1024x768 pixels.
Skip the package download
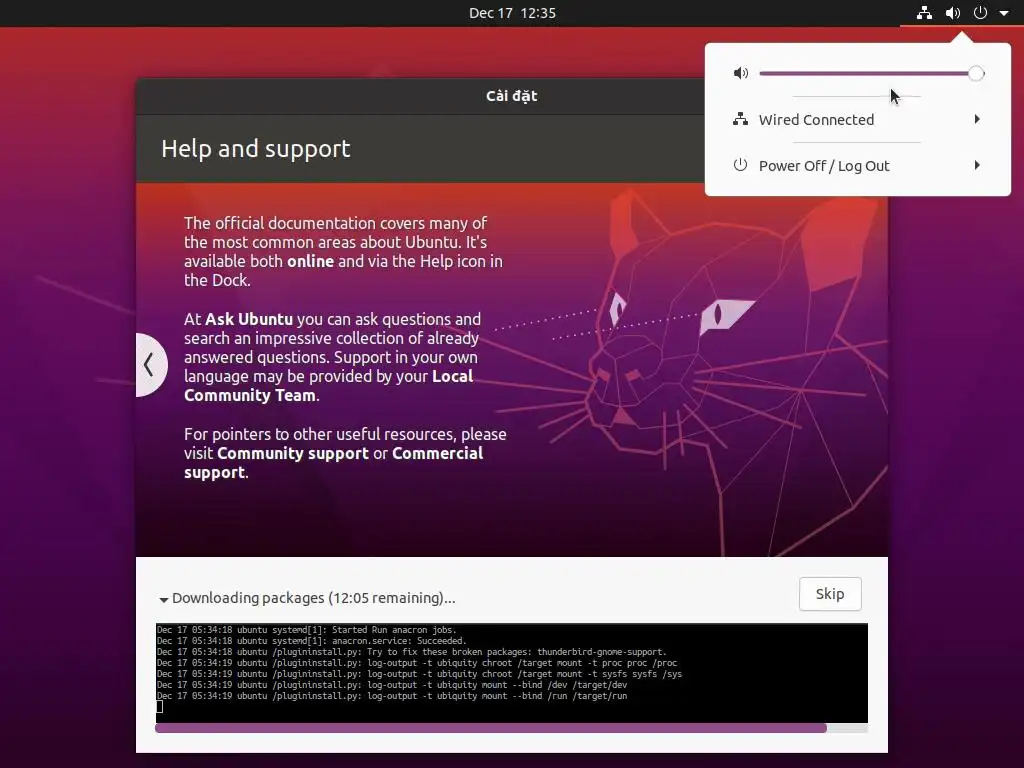pyautogui.click(x=830, y=594)
